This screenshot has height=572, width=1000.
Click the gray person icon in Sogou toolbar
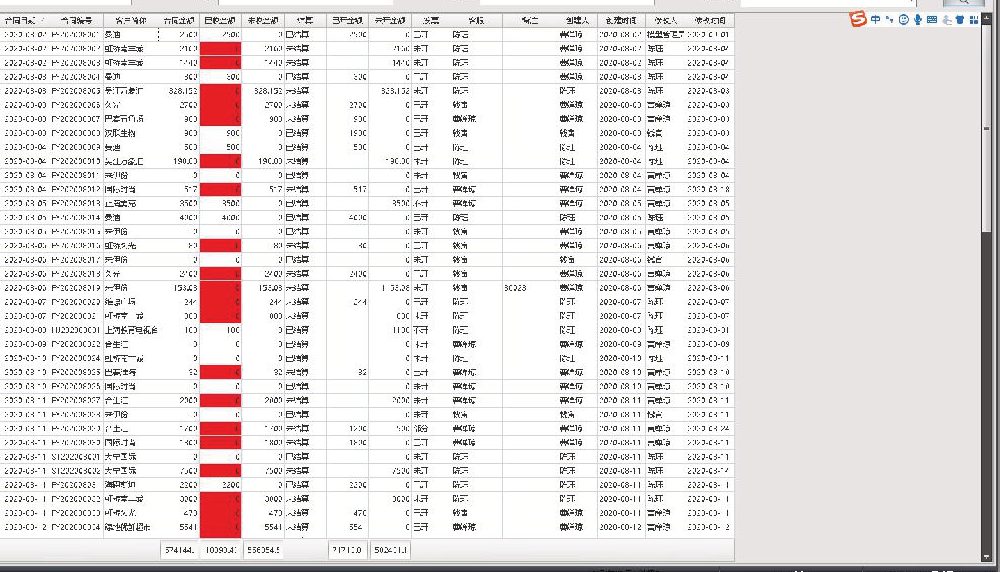pos(946,20)
